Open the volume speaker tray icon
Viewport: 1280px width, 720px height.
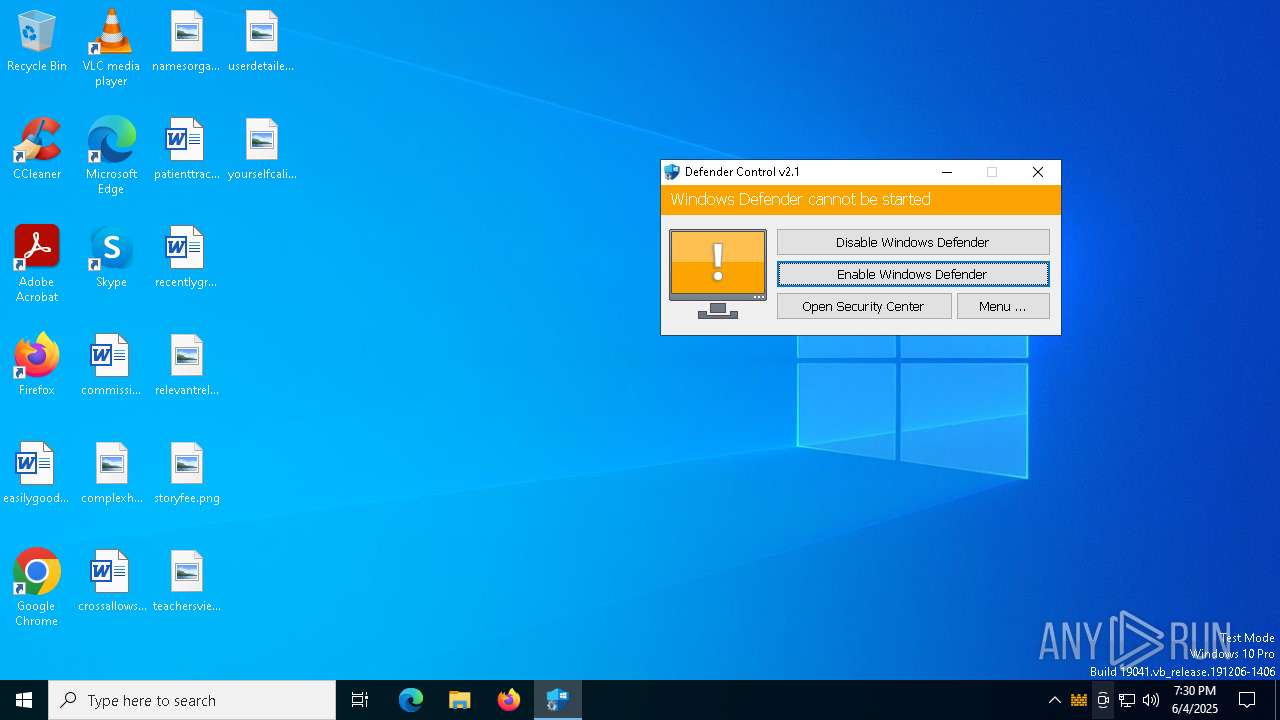pyautogui.click(x=1151, y=700)
